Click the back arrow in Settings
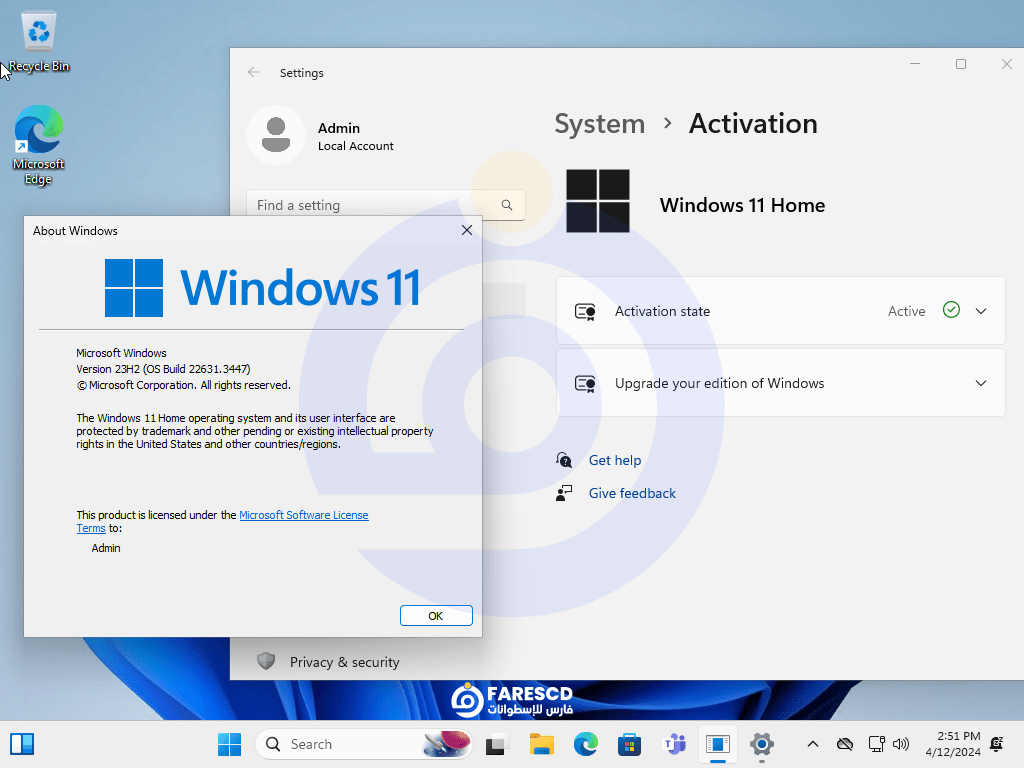The width and height of the screenshot is (1024, 768). click(254, 72)
